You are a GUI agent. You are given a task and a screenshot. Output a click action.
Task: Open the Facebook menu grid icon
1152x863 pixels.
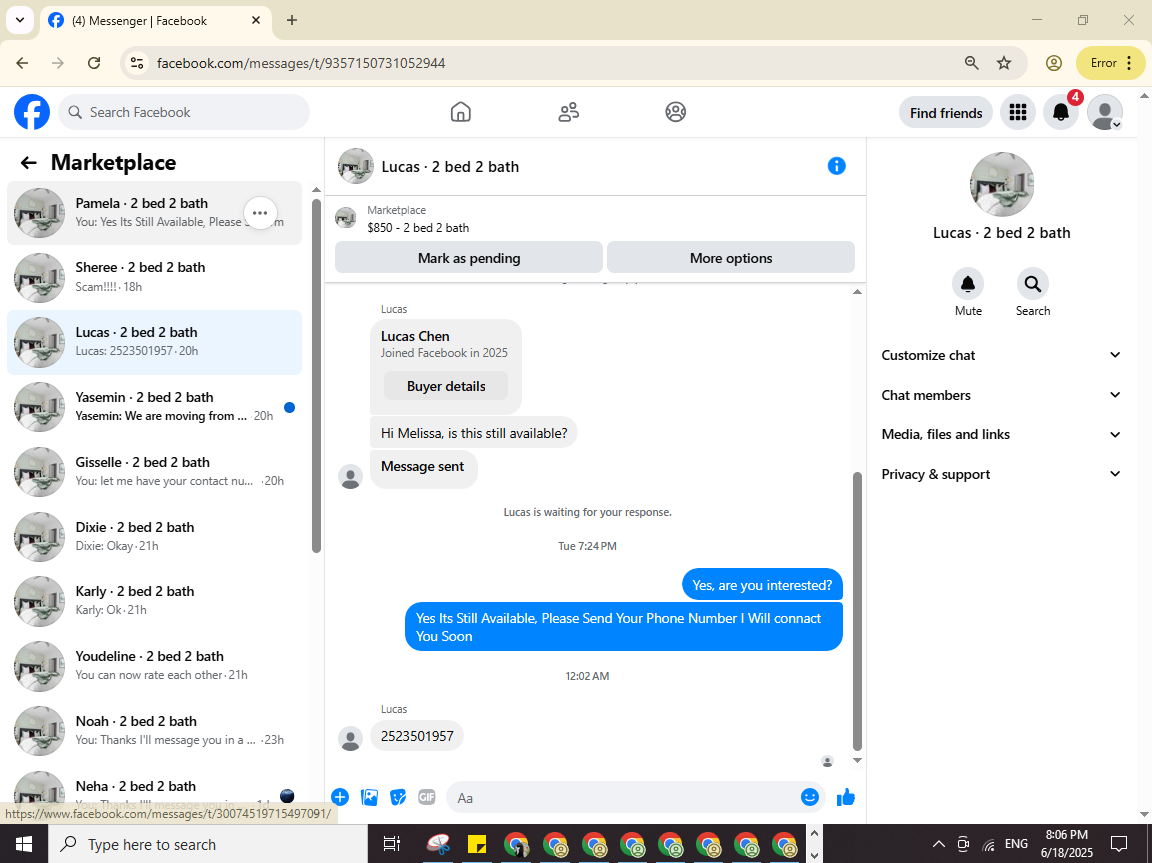1018,112
